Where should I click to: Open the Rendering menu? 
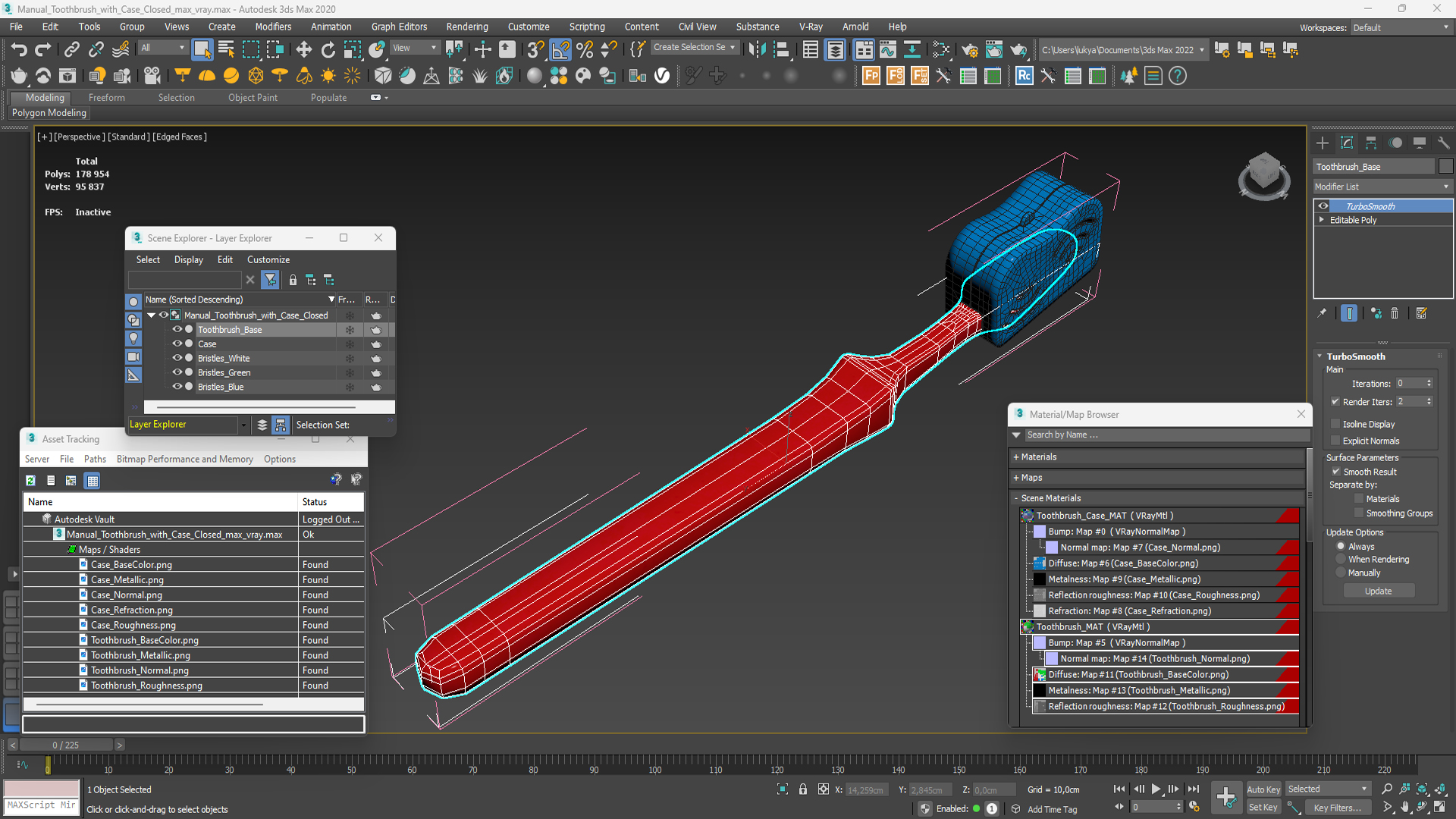467,27
